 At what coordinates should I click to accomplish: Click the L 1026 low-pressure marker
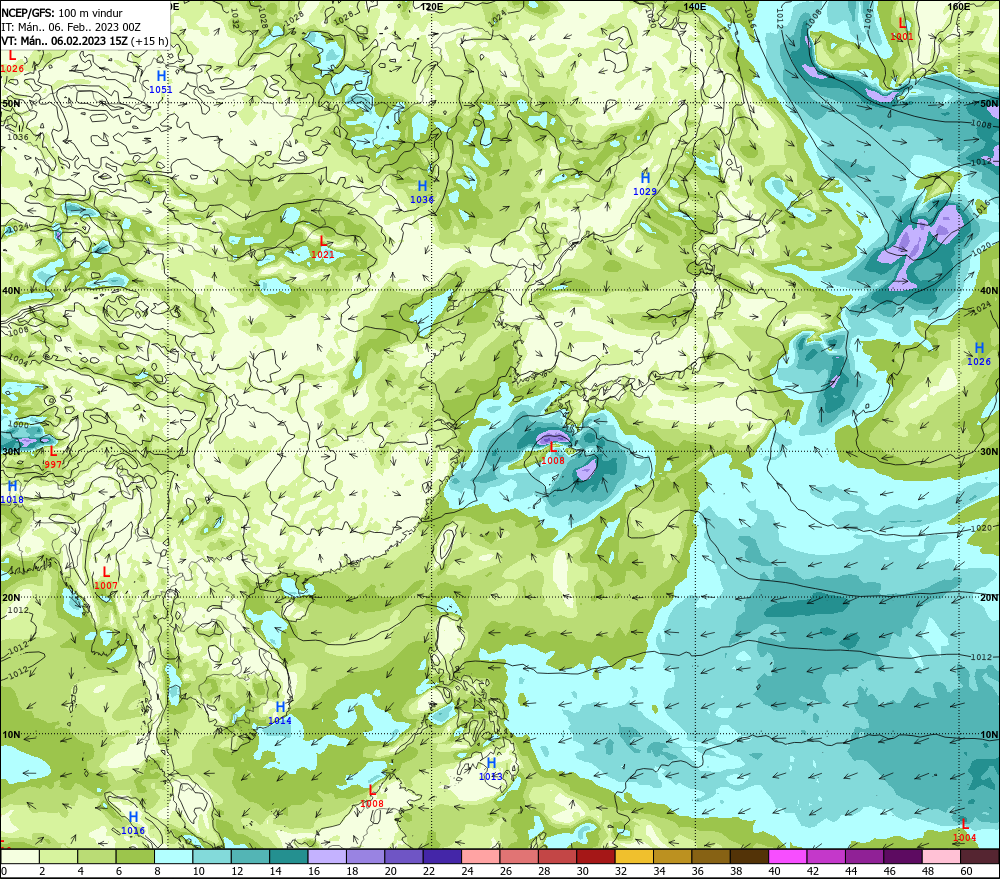(x=12, y=61)
